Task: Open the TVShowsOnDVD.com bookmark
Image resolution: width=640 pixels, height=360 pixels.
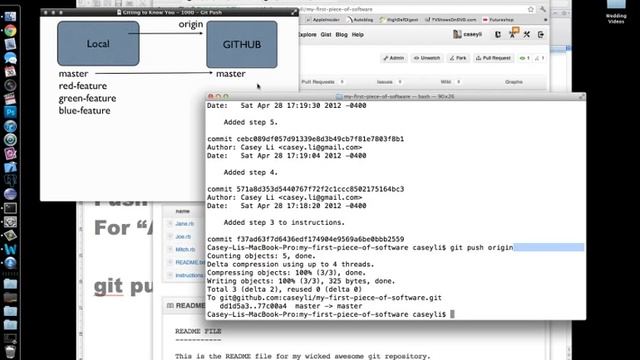Action: coord(451,20)
